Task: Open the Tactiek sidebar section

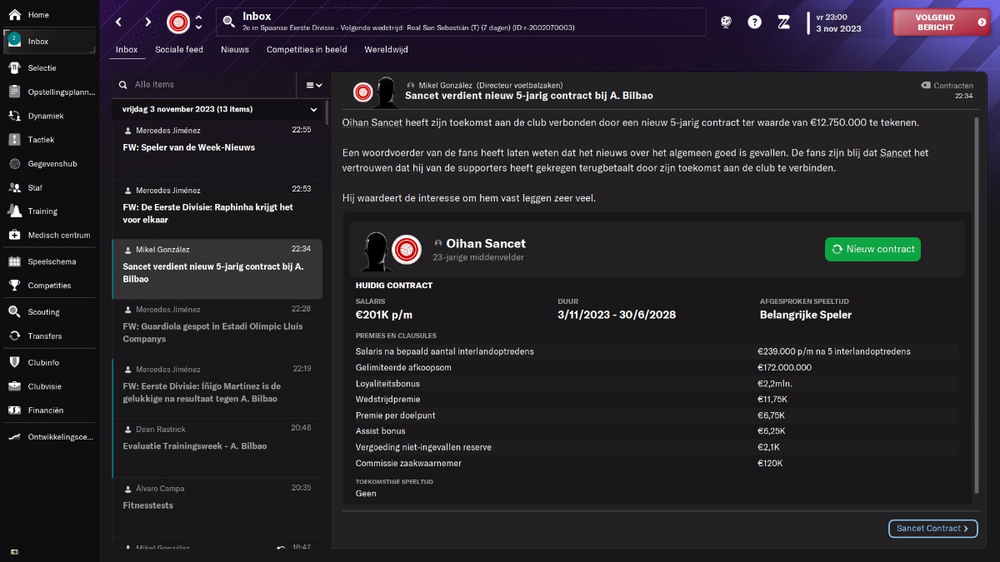Action: [x=40, y=140]
